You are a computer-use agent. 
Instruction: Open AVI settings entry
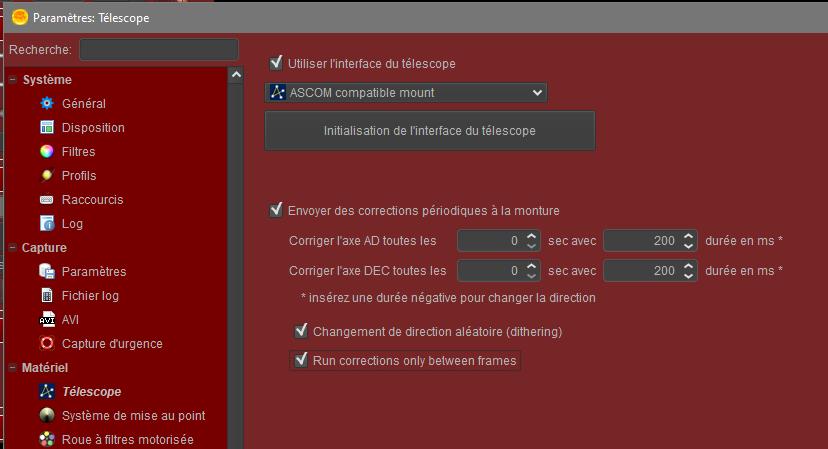pos(70,320)
